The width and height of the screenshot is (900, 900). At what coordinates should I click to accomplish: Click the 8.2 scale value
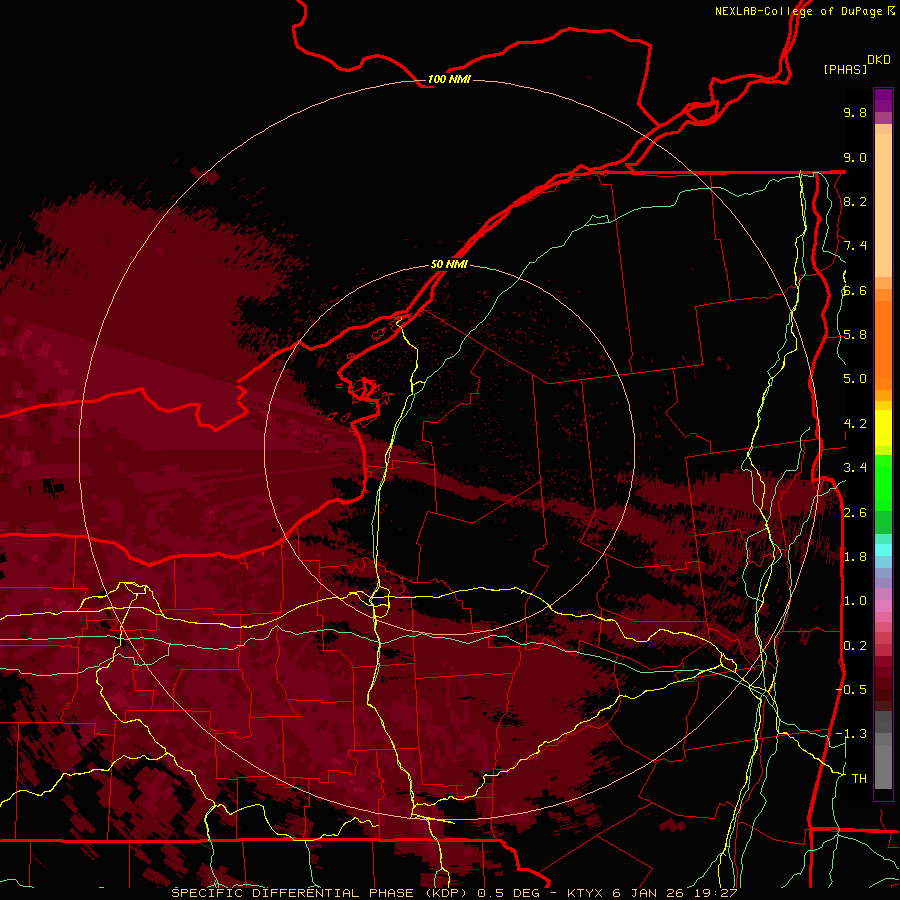pyautogui.click(x=855, y=201)
